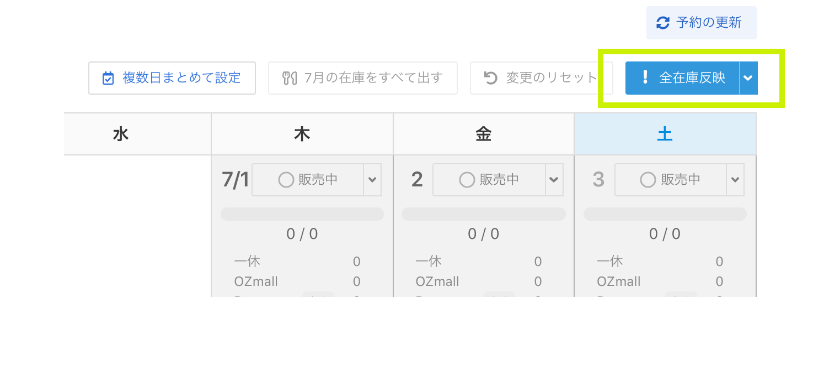818x369 pixels.
Task: Click the 複数日まとめて設定 button
Action: click(172, 78)
